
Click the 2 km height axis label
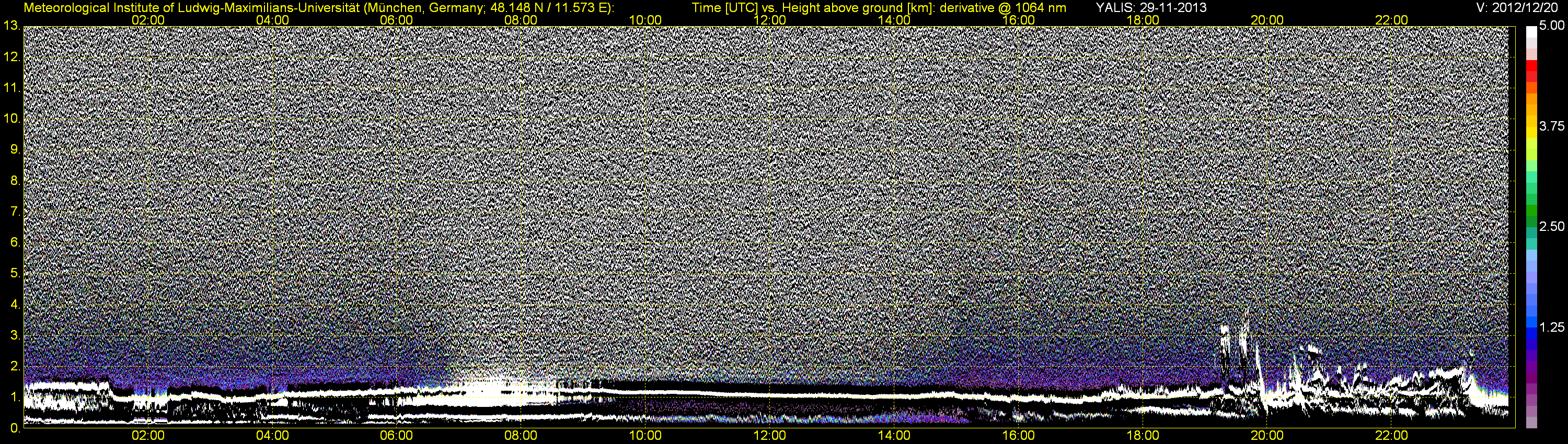point(15,366)
